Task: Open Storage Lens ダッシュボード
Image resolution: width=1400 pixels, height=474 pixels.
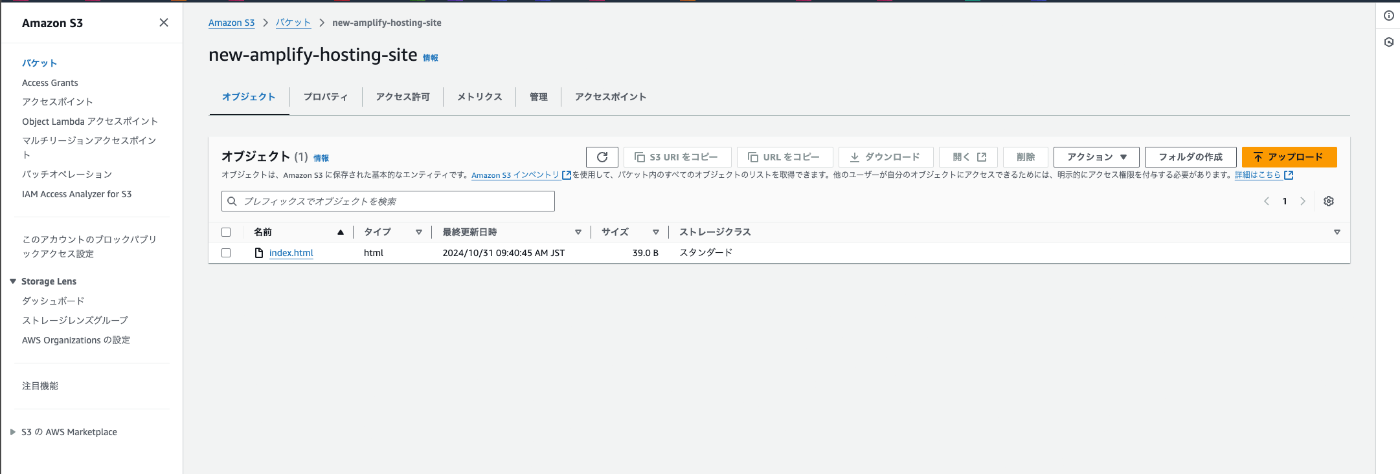Action: tap(53, 301)
